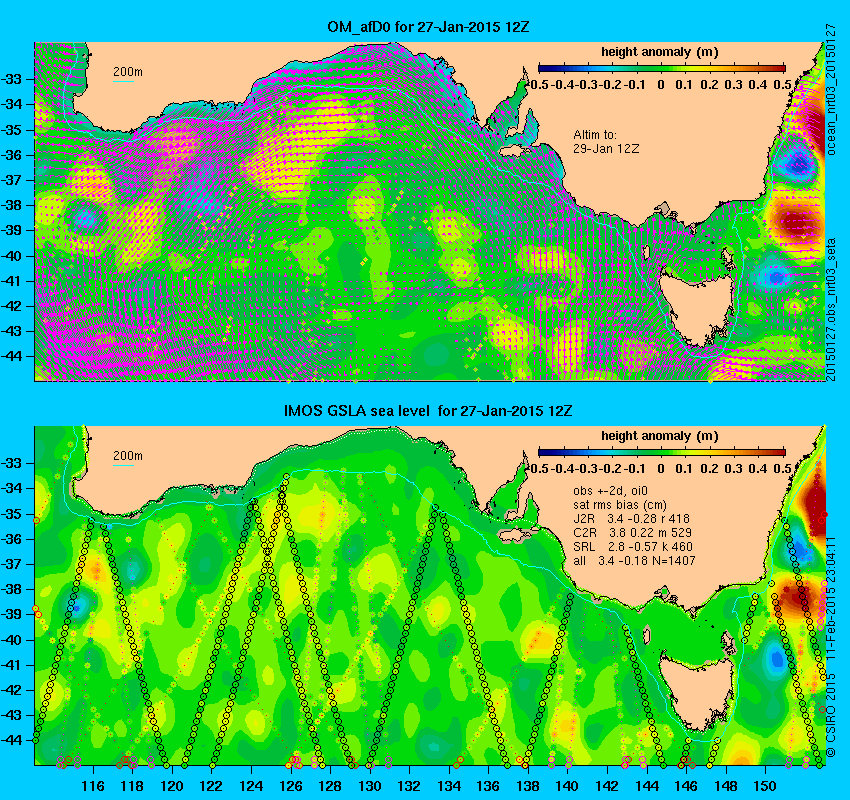The width and height of the screenshot is (850, 800).
Task: Click longitude tick label 122
Action: [212, 786]
